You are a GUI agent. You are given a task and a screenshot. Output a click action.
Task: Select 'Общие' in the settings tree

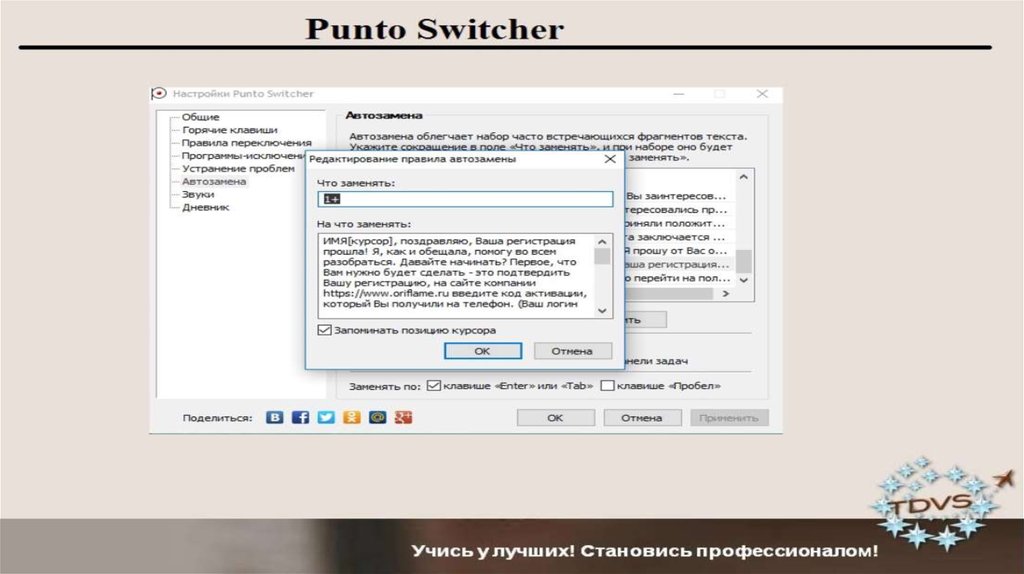pos(200,117)
